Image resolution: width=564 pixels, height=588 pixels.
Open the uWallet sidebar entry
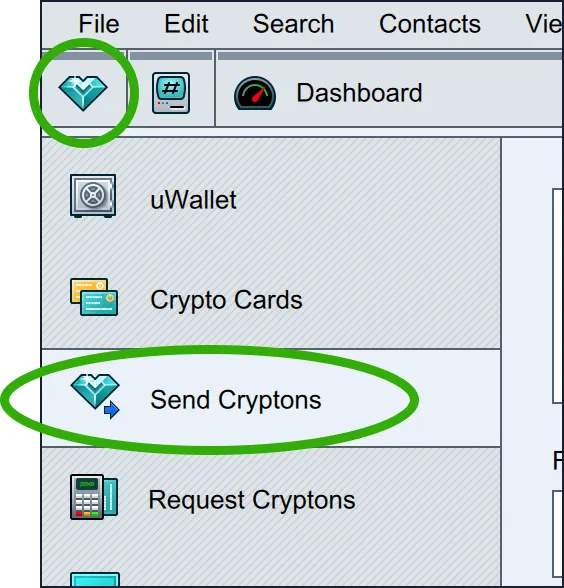[x=271, y=198]
